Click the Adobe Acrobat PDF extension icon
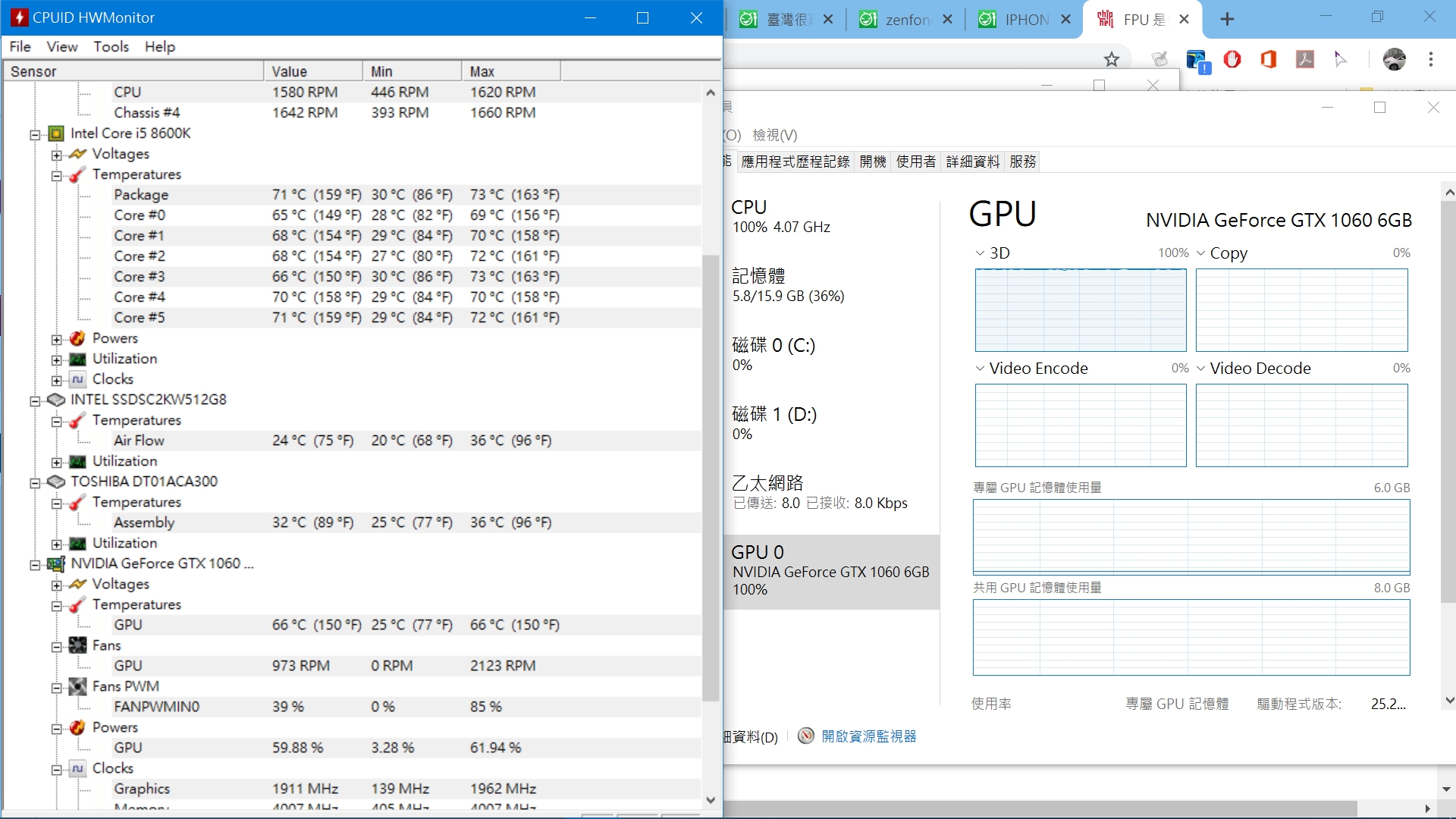This screenshot has height=819, width=1456. [x=1305, y=58]
